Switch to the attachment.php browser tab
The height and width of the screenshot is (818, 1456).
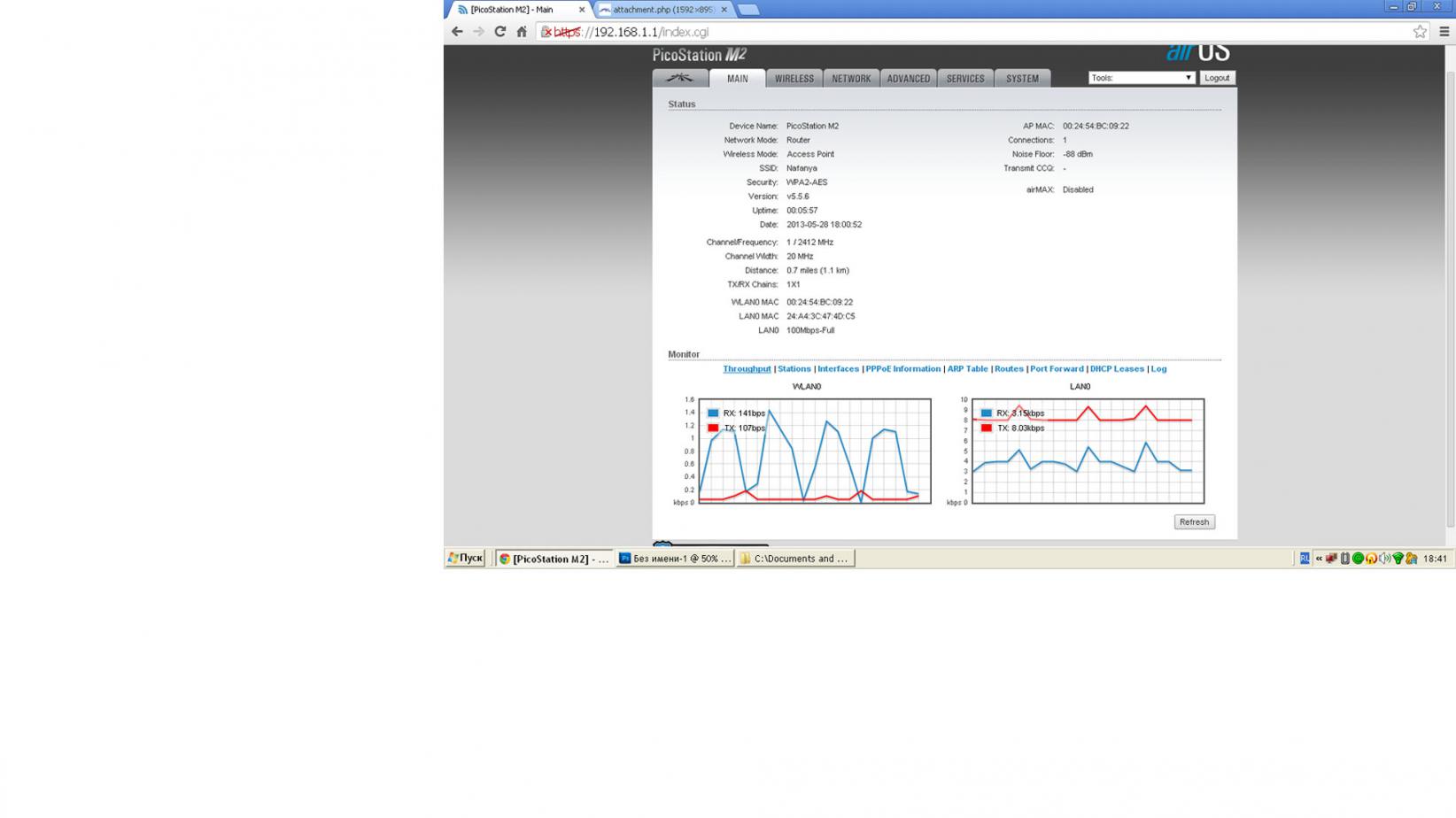(x=662, y=10)
